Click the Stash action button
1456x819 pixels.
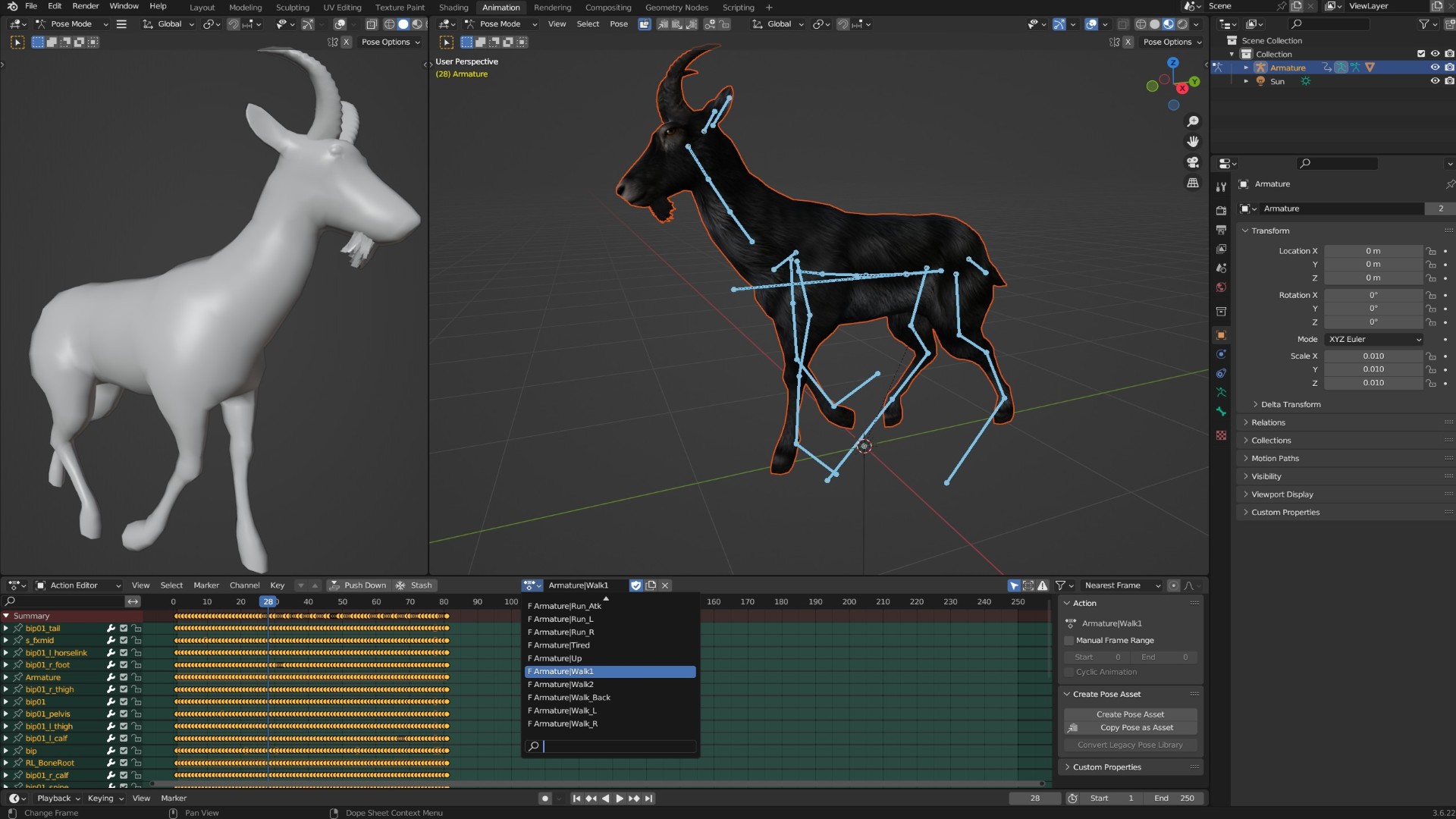pyautogui.click(x=413, y=585)
